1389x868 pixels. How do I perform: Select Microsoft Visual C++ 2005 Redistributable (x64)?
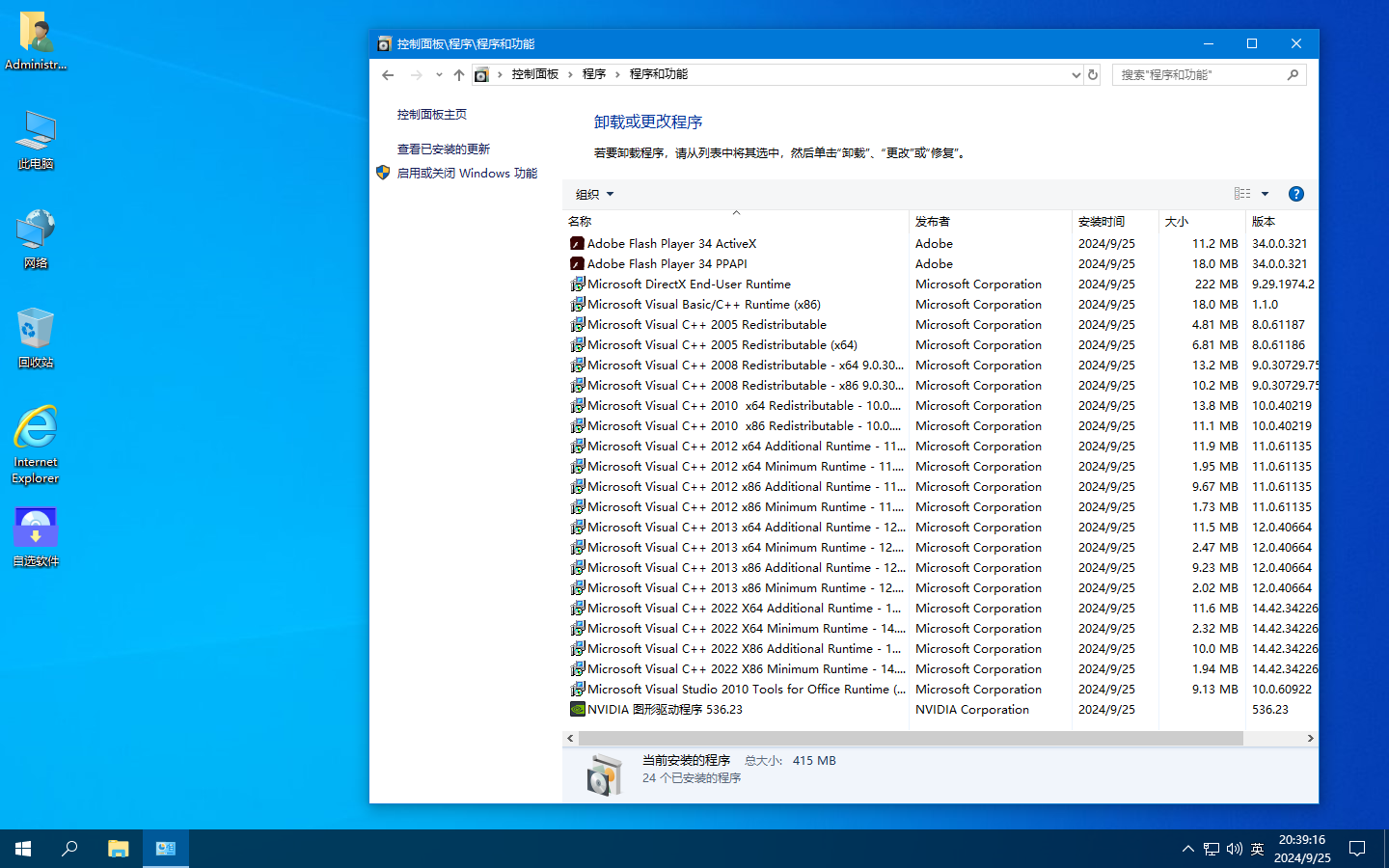[x=940, y=345]
